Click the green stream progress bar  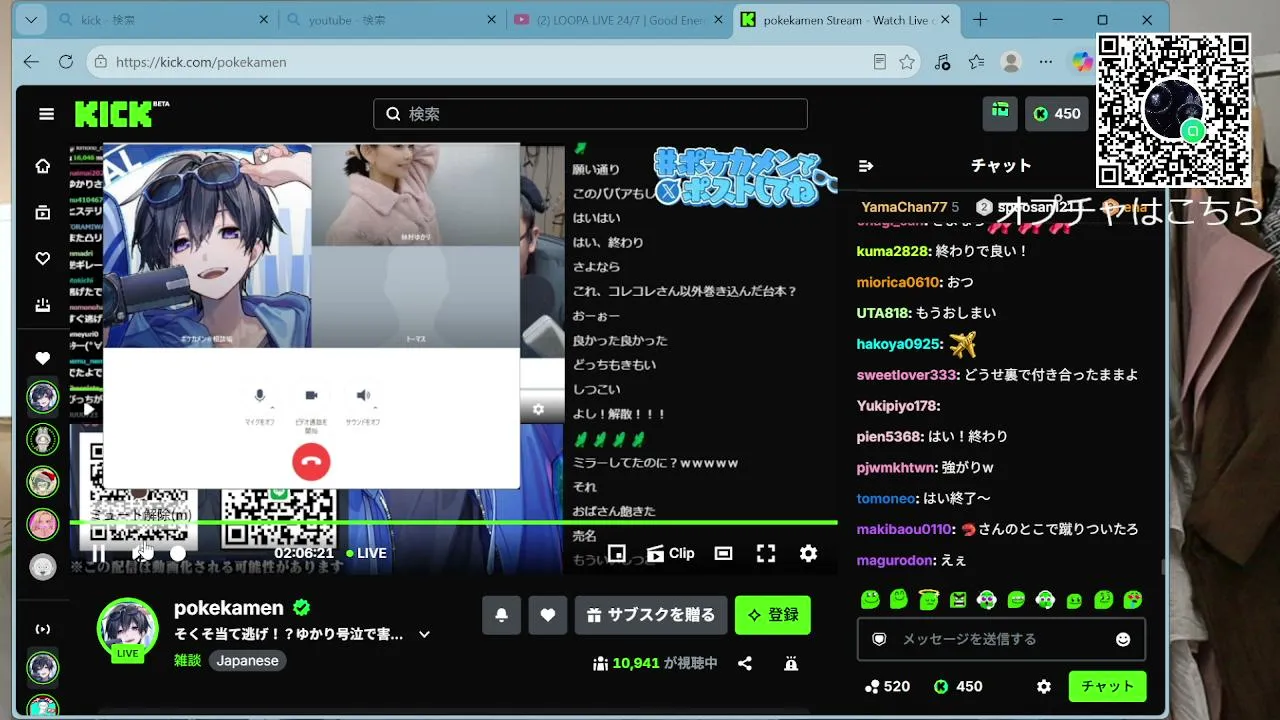453,523
